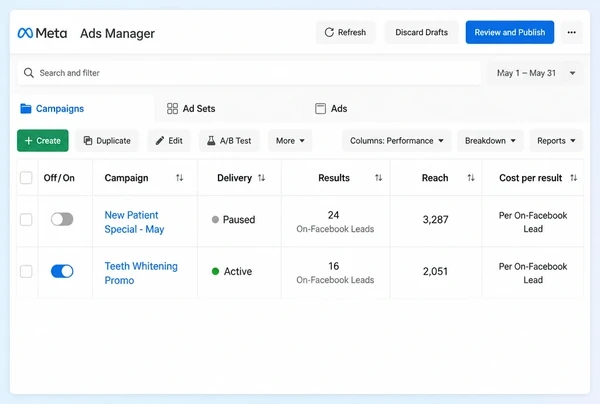The height and width of the screenshot is (404, 600).
Task: Click the grey Paused status dot
Action: pyautogui.click(x=215, y=220)
